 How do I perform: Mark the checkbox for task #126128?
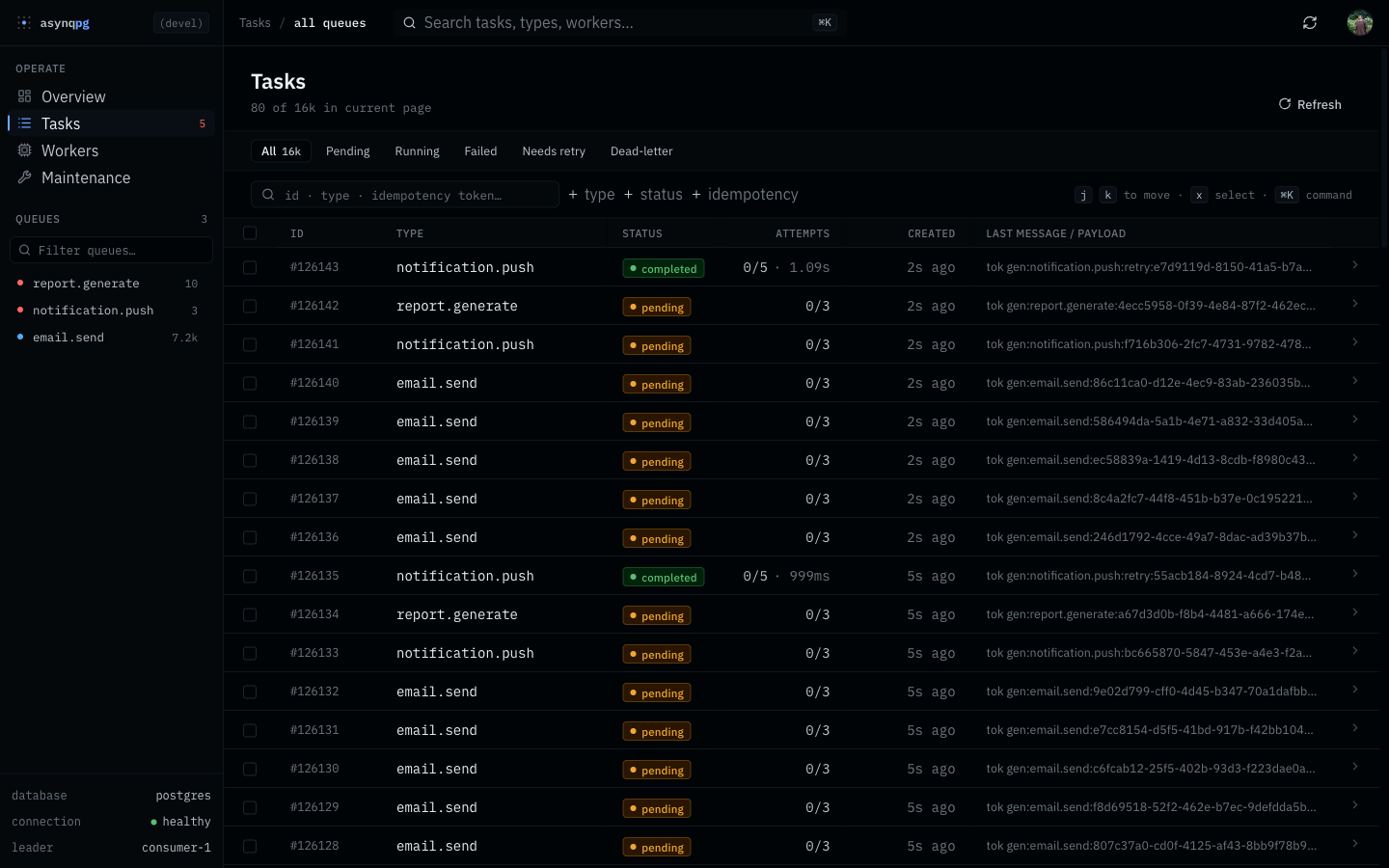point(250,846)
